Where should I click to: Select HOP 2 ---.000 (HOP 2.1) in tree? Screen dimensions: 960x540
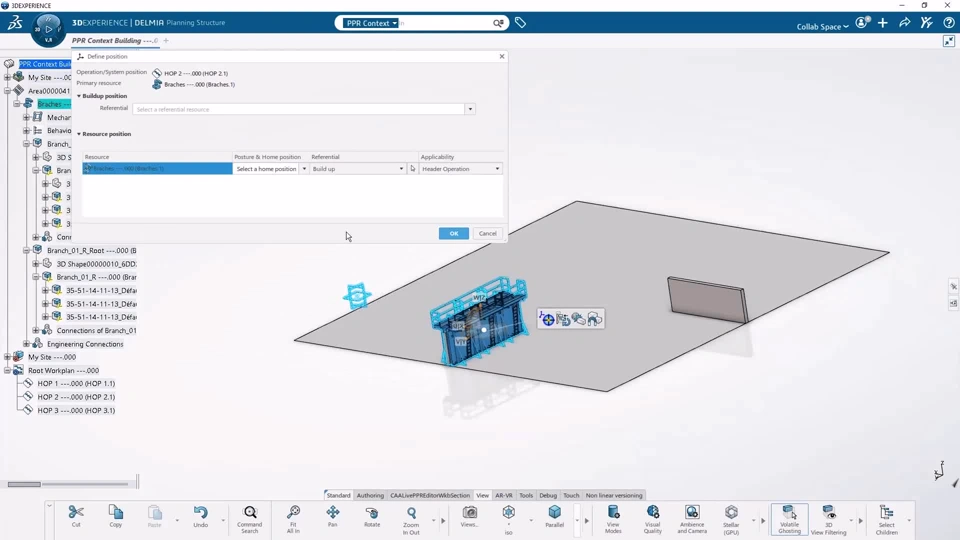76,397
